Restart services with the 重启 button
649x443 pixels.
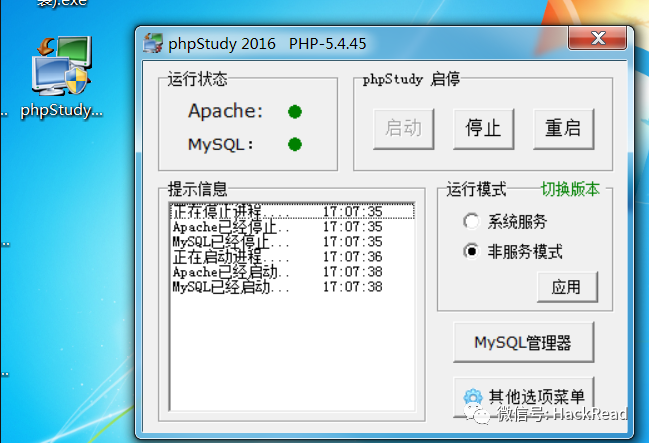coord(563,129)
